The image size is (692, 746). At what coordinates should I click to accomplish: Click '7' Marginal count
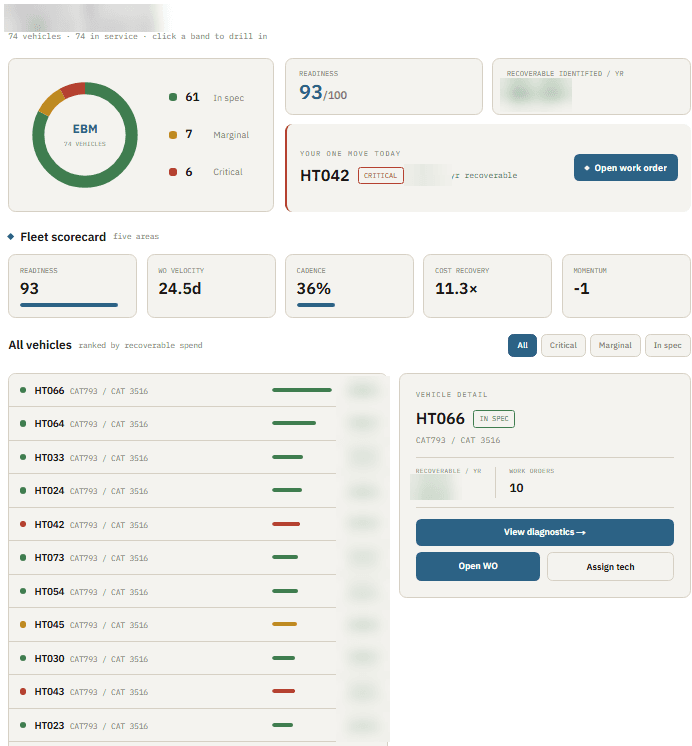pyautogui.click(x=189, y=135)
